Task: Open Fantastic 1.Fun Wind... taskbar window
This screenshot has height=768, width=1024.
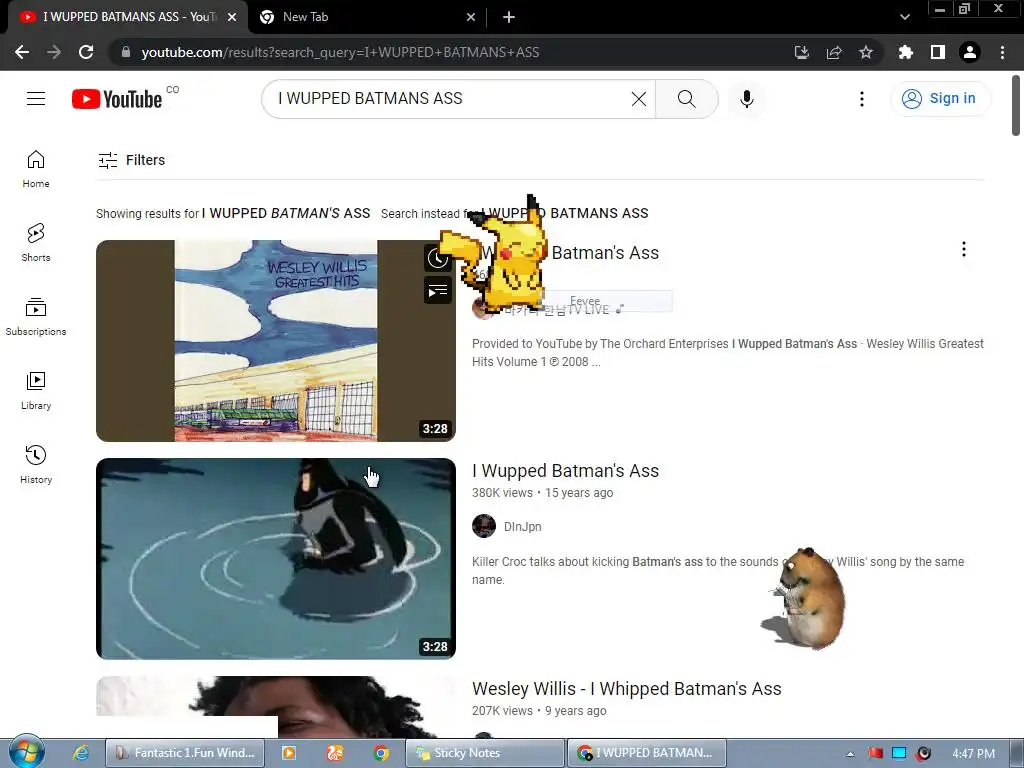Action: click(x=185, y=753)
